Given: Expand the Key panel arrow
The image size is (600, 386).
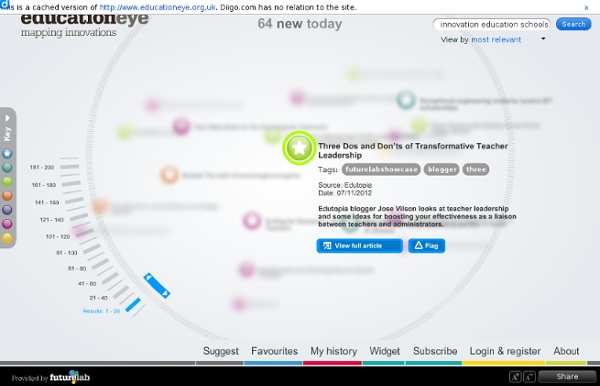Looking at the screenshot, I should point(7,118).
